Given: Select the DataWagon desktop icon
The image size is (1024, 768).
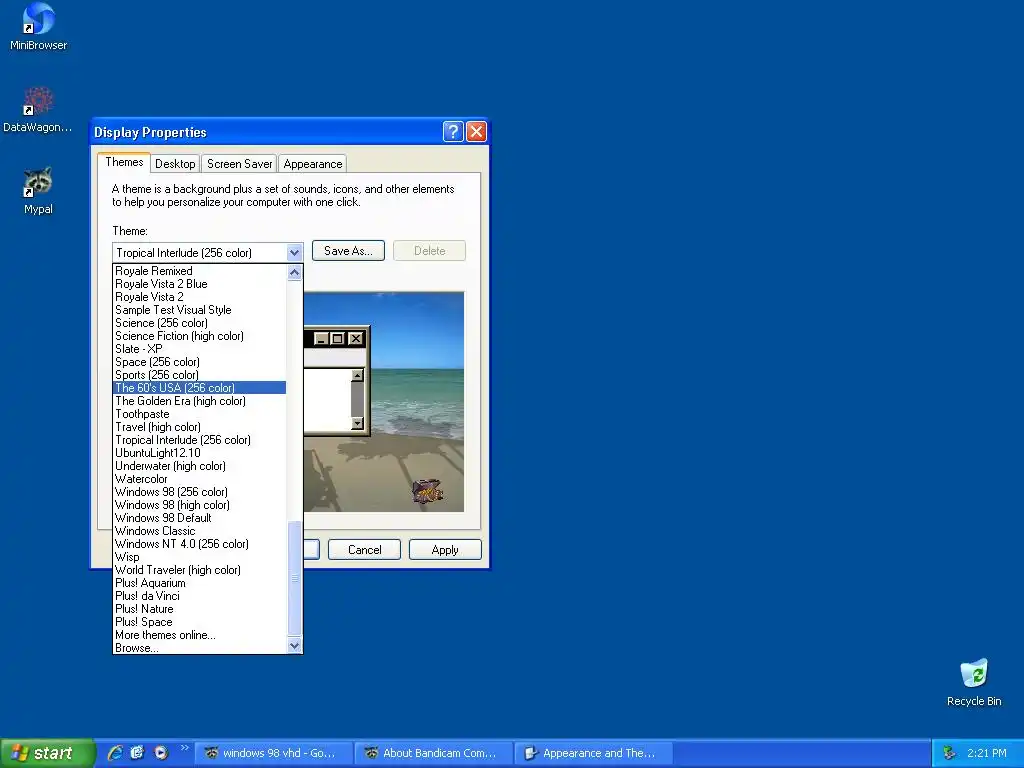Looking at the screenshot, I should [37, 109].
